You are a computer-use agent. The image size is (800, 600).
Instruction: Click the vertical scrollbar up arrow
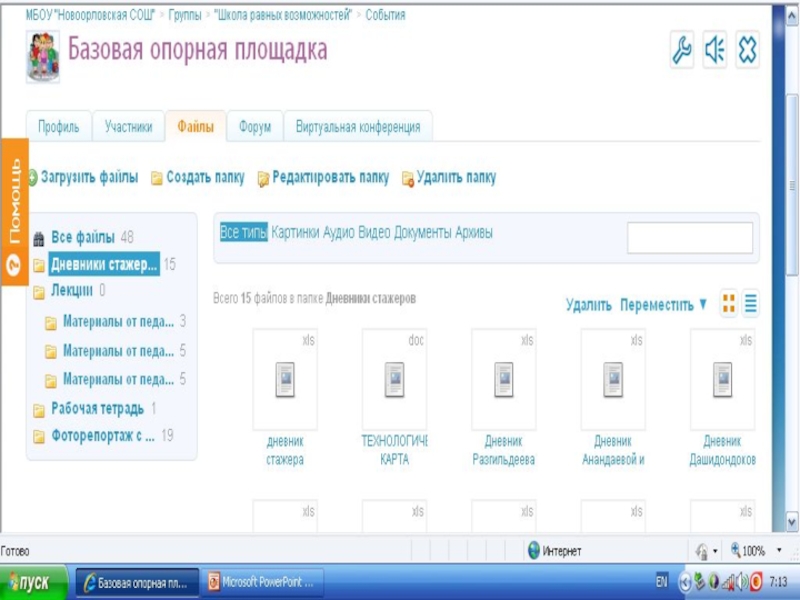click(791, 15)
